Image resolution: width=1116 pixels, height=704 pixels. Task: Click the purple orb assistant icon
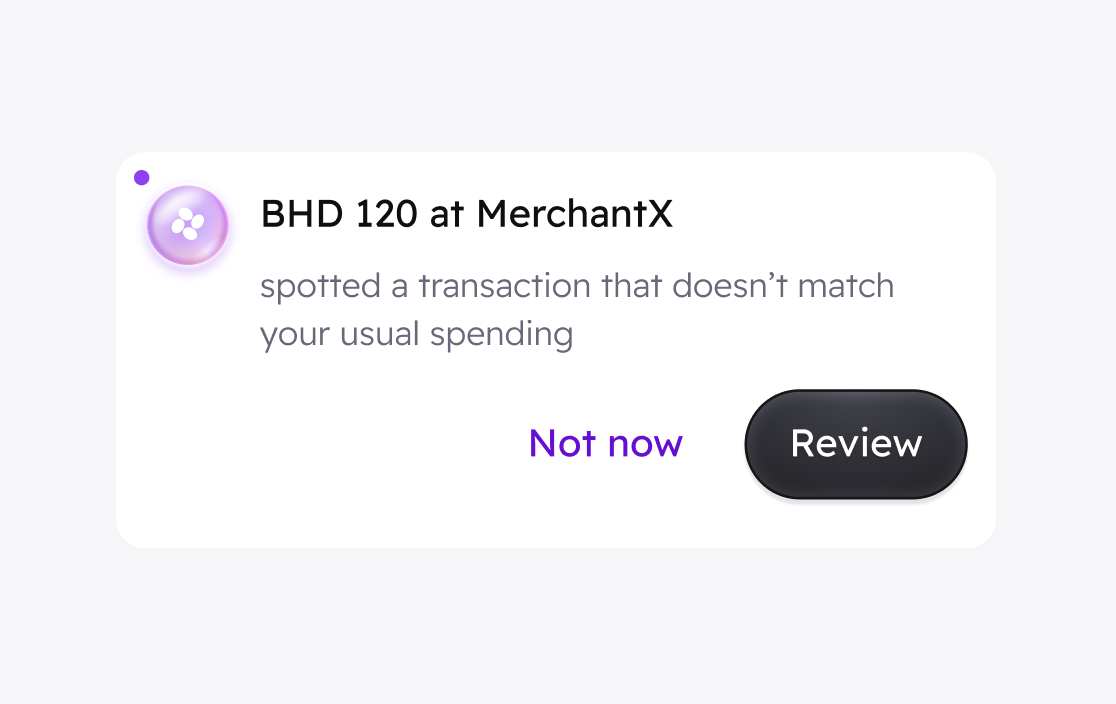188,225
